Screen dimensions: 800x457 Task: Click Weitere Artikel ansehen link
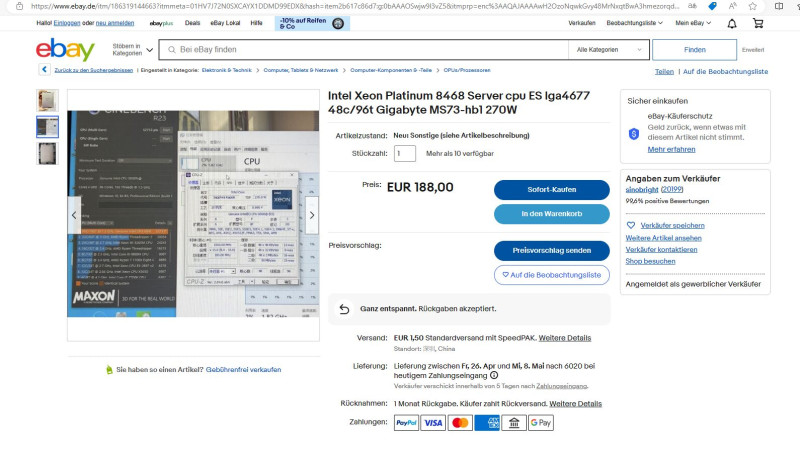pyautogui.click(x=663, y=238)
